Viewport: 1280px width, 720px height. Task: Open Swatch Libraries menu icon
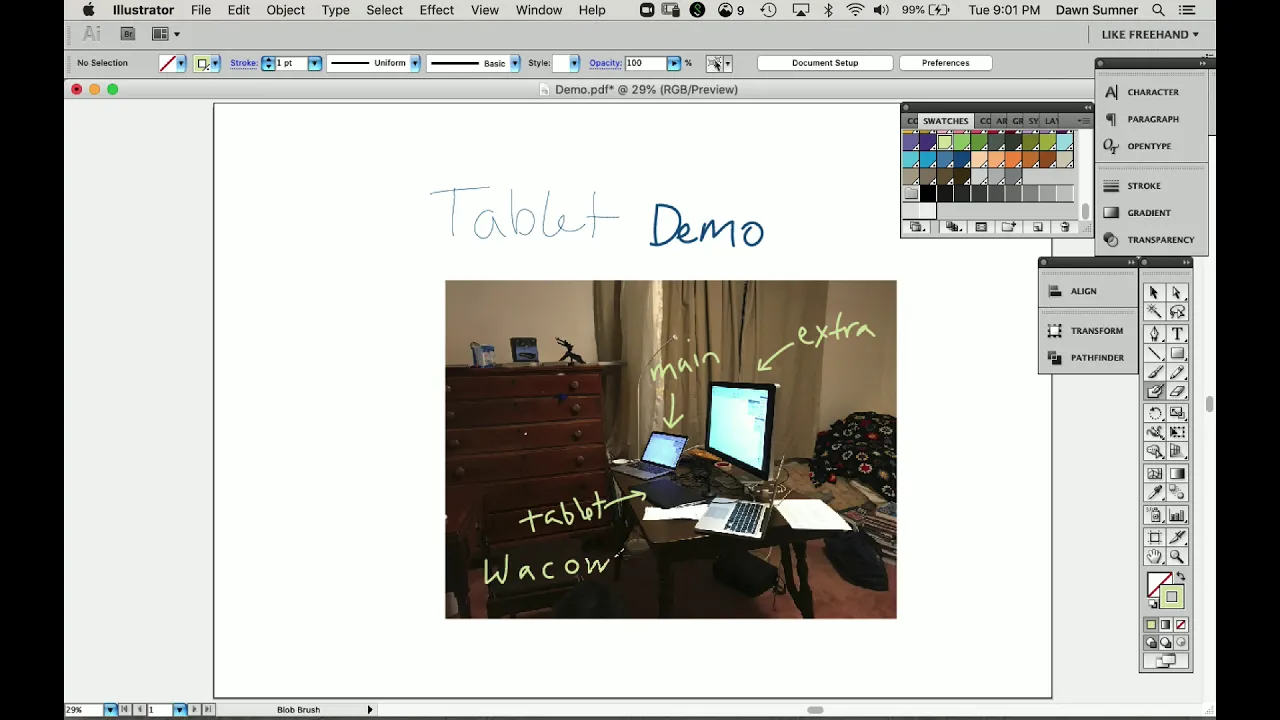(x=917, y=227)
